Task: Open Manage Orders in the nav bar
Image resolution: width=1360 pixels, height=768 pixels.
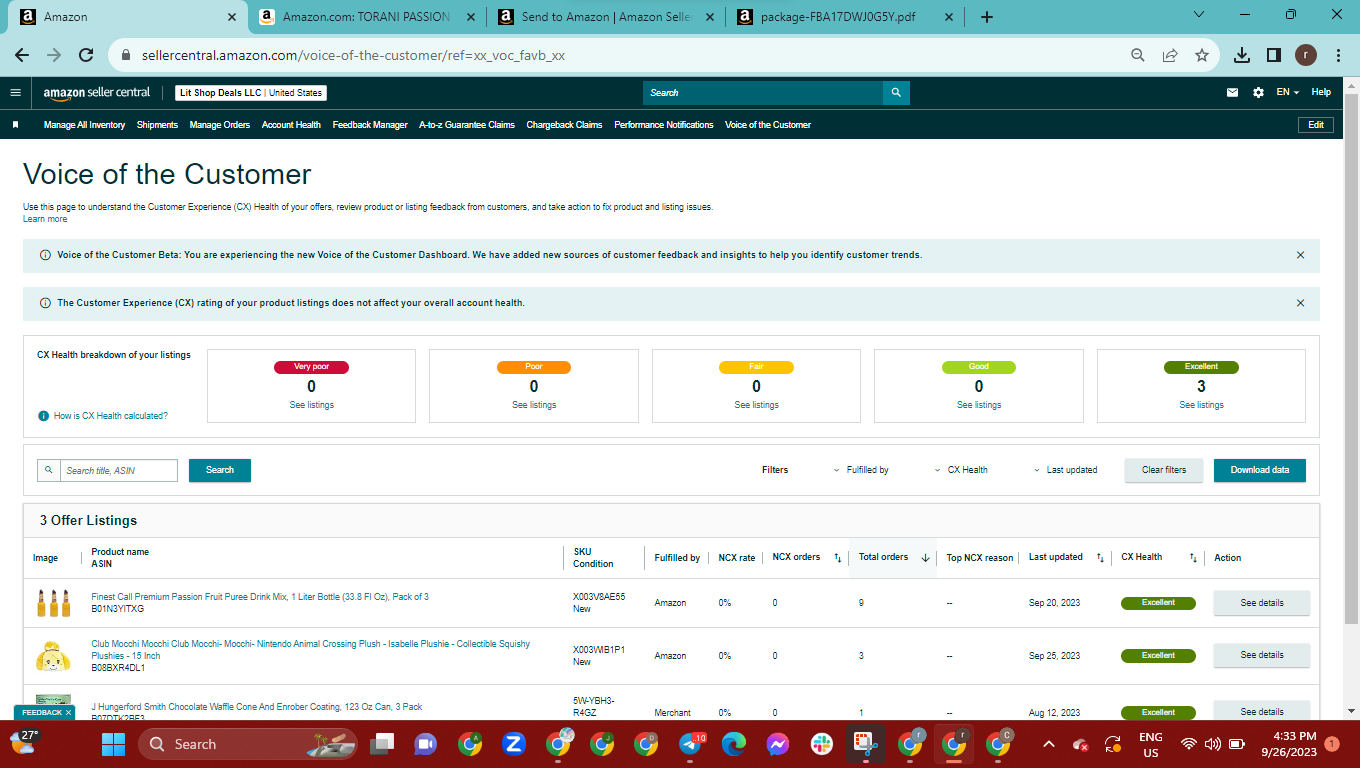Action: [x=220, y=125]
